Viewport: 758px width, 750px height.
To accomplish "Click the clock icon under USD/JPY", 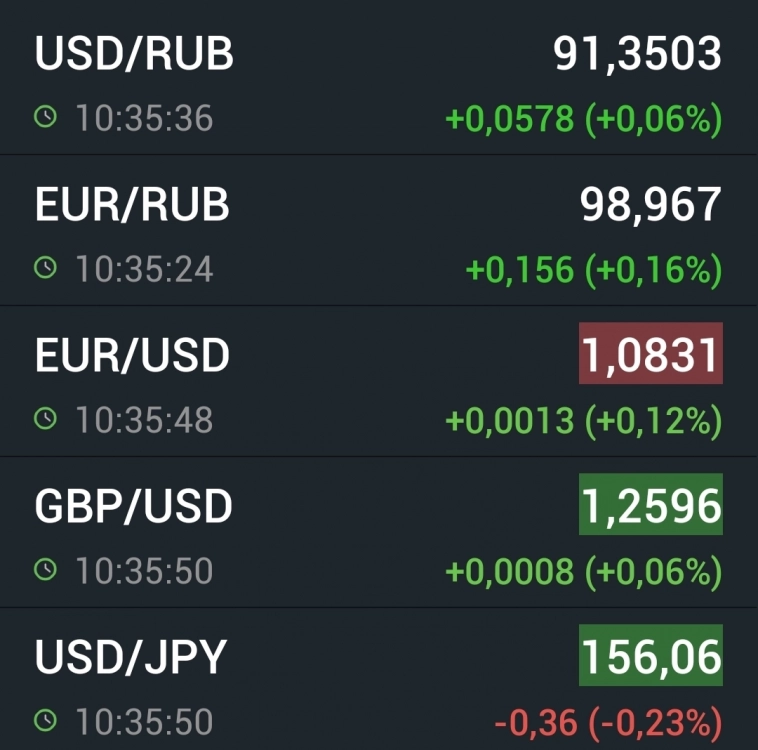I will pos(45,721).
